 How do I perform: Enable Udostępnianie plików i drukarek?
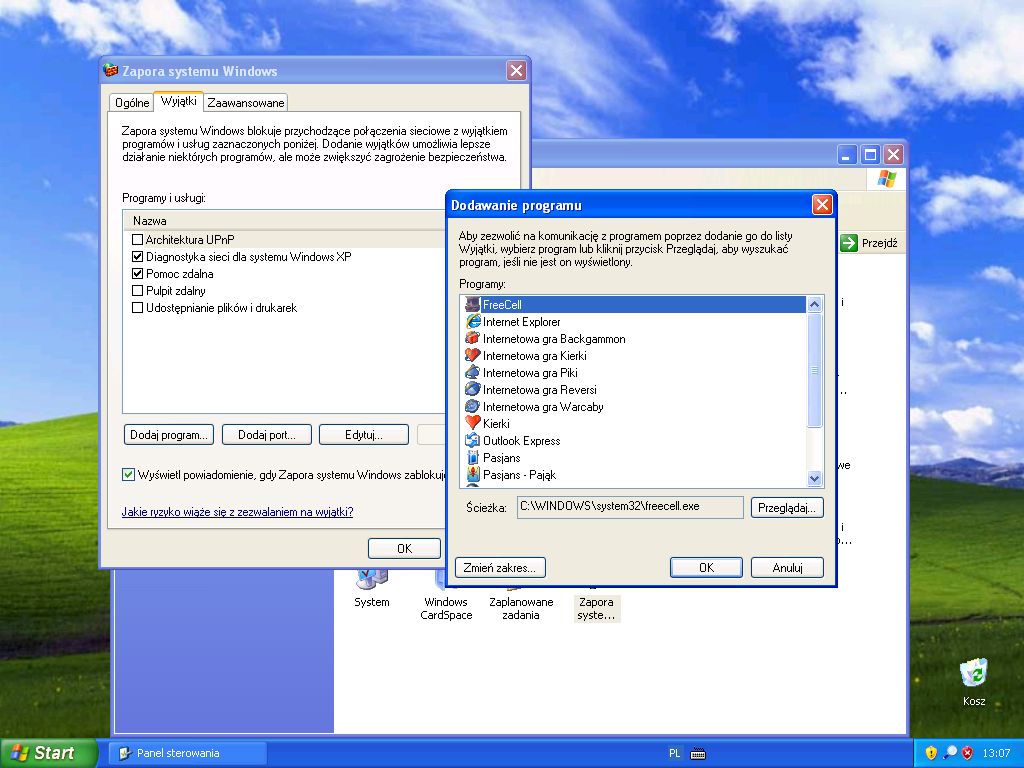point(137,307)
